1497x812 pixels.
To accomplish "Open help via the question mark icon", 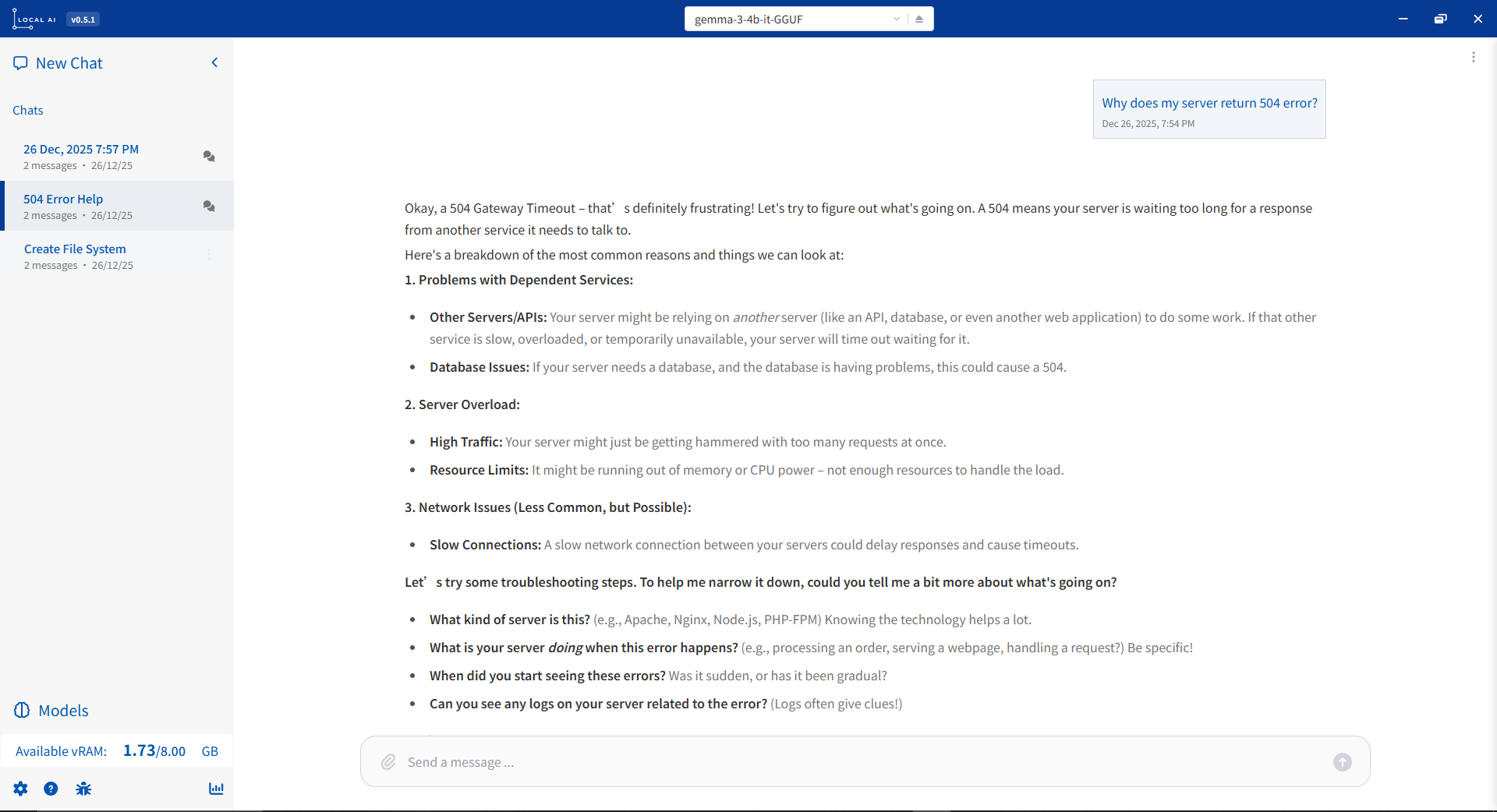I will pyautogui.click(x=51, y=789).
